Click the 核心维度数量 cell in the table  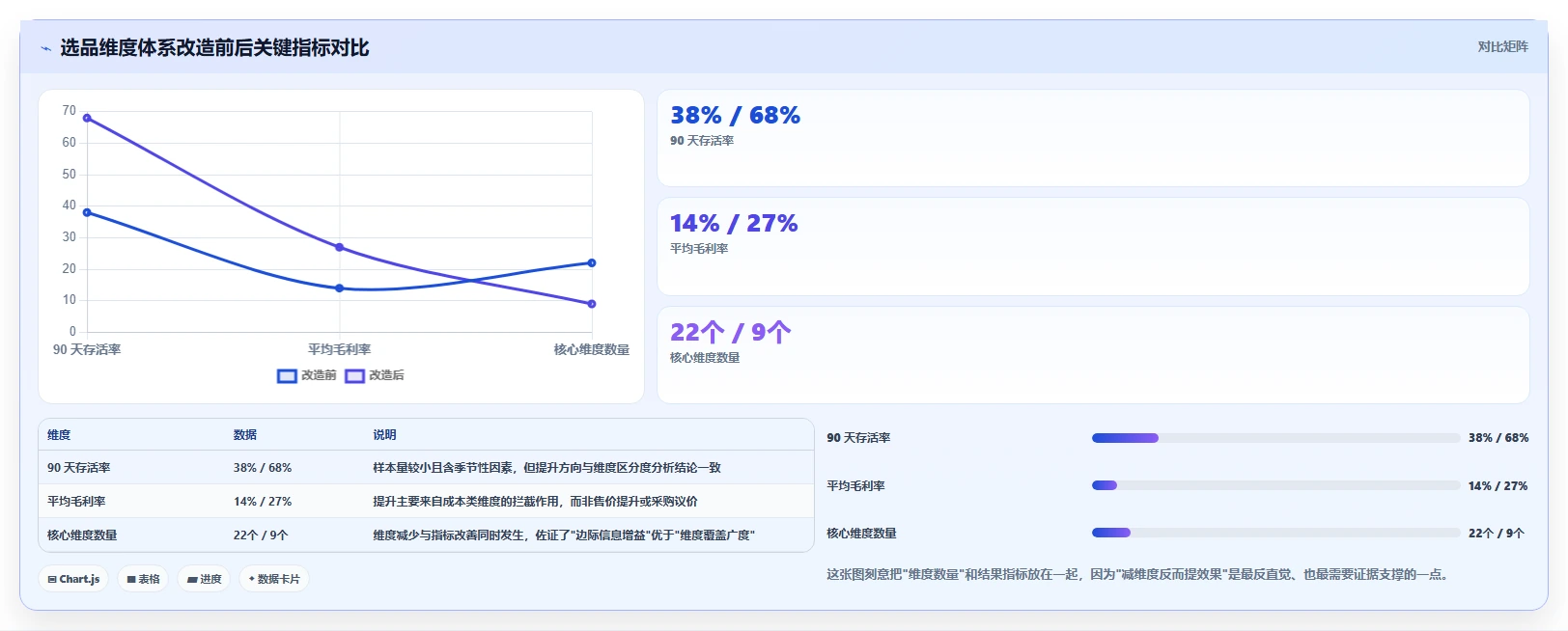(82, 535)
